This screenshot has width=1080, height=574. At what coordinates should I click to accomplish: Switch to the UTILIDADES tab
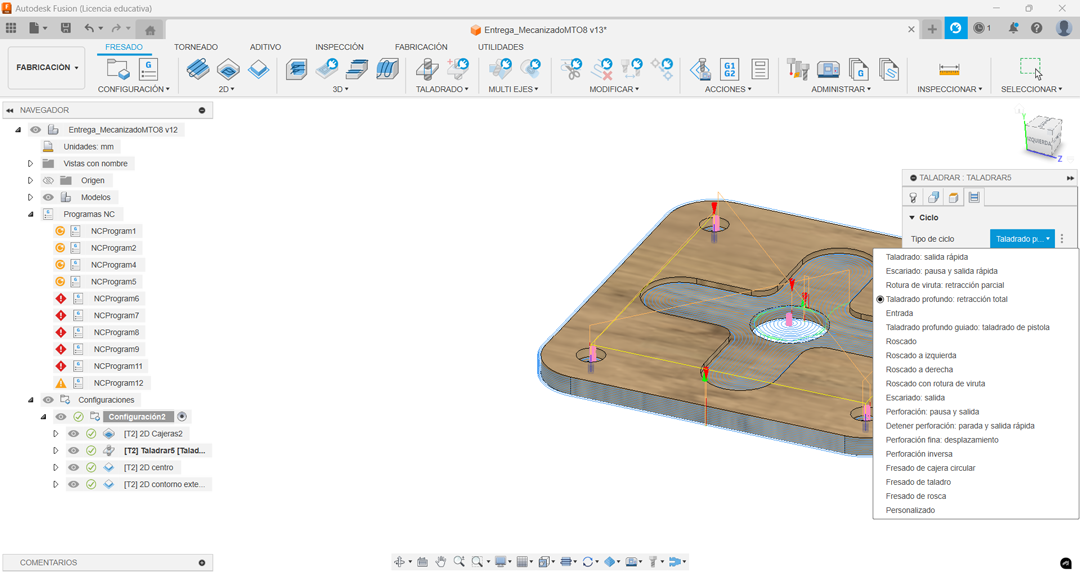(501, 47)
